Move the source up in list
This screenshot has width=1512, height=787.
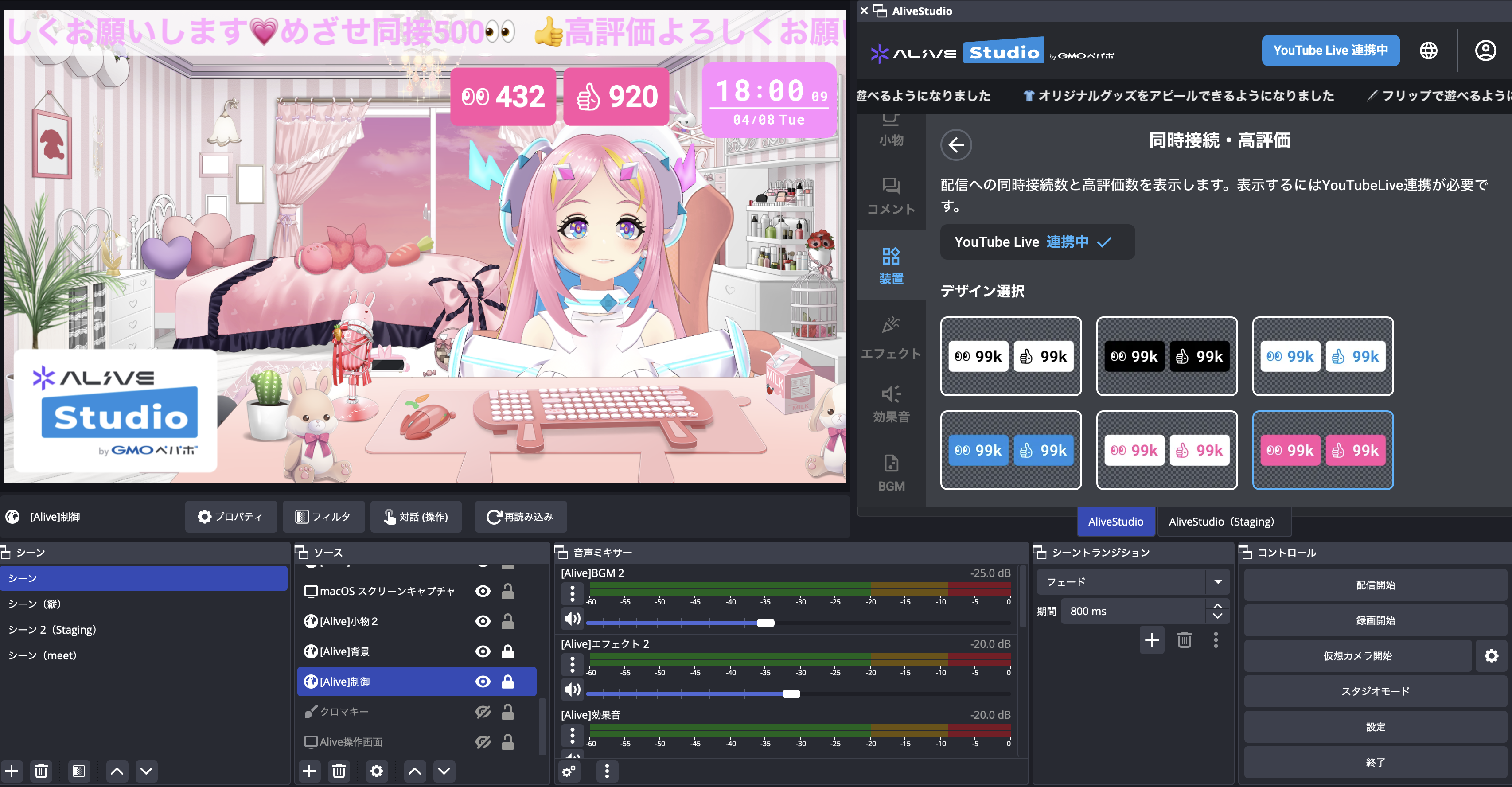coord(414,771)
